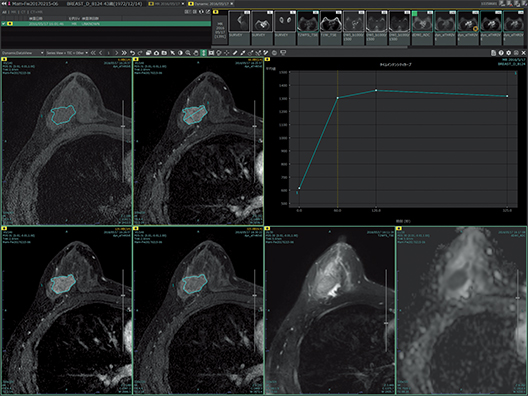Go to the first image with the double-left arrow

[x=93, y=53]
